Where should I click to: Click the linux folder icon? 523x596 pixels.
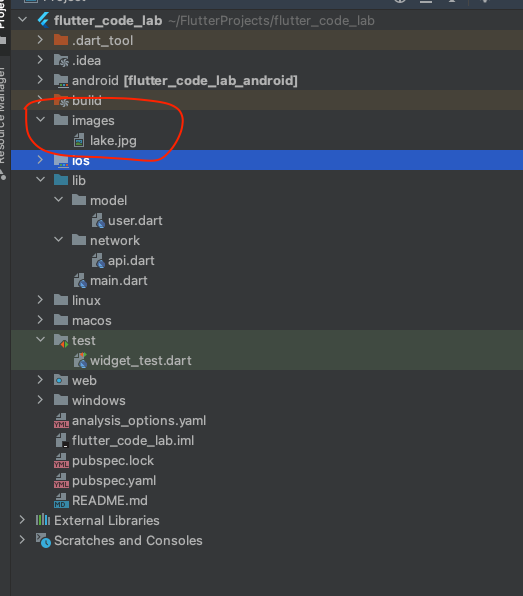[x=61, y=300]
